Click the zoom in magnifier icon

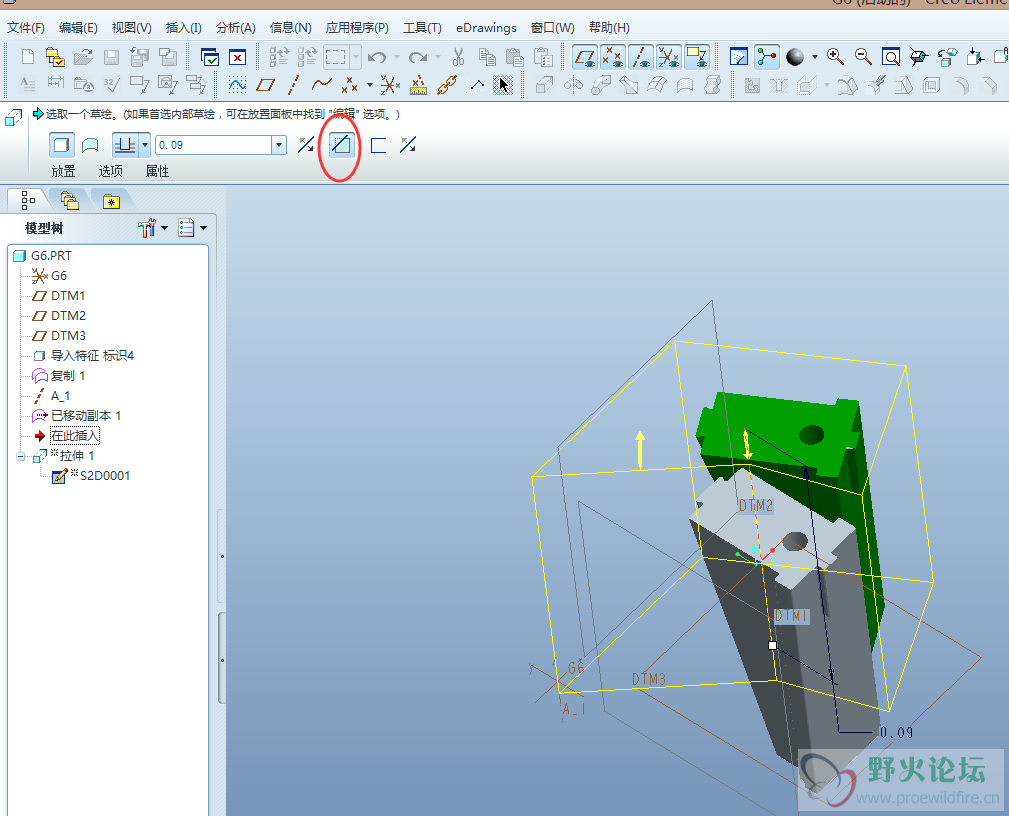pyautogui.click(x=835, y=57)
